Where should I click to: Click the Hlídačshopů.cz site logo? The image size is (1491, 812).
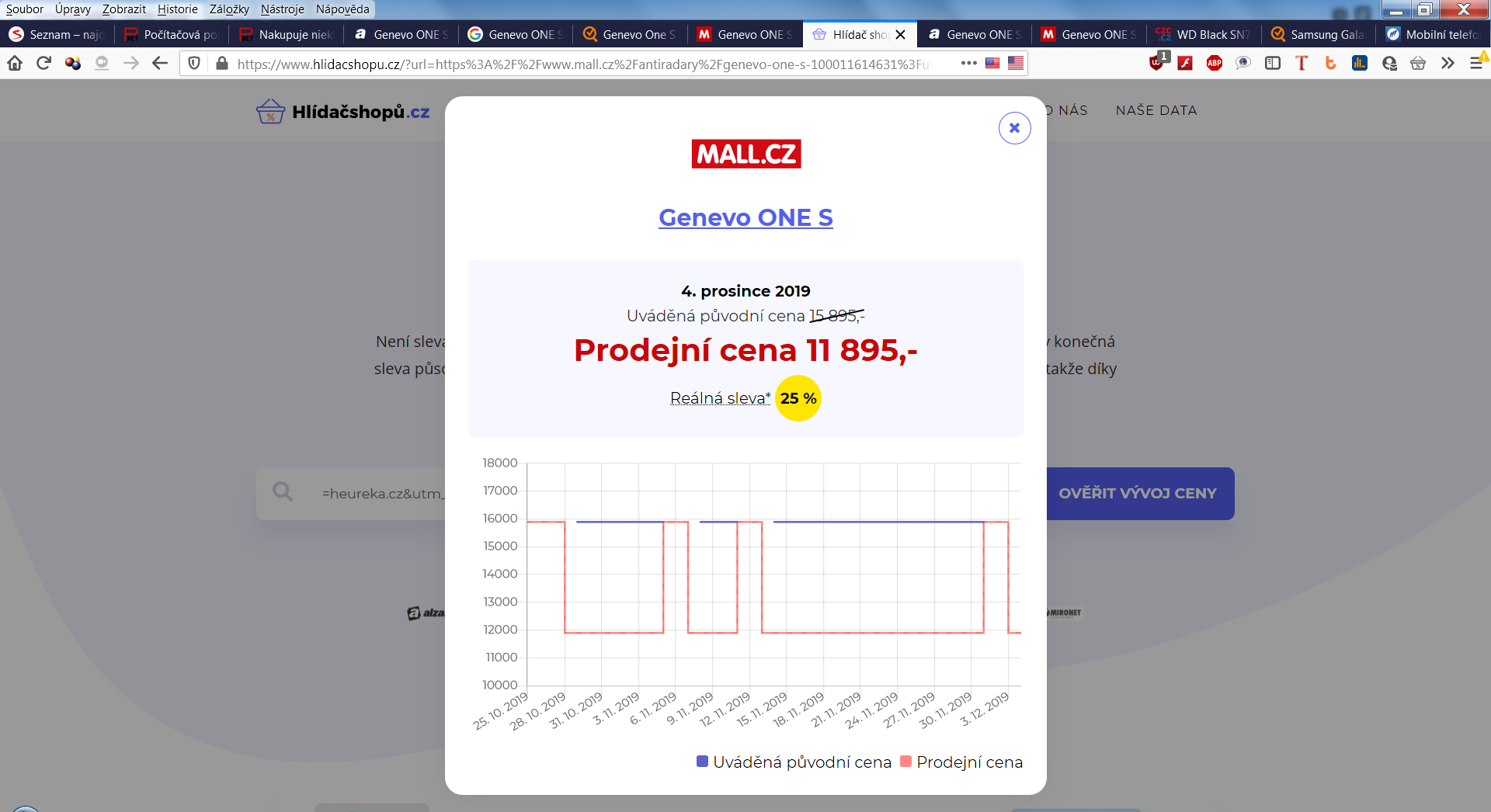pos(342,111)
